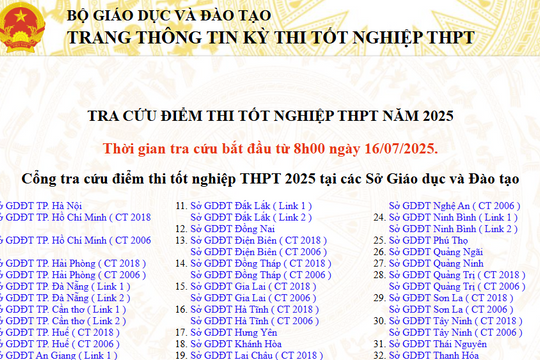Open Sở GDĐT Đồng Tháp CT 2018 link
This screenshot has height=360, width=540.
(261, 264)
